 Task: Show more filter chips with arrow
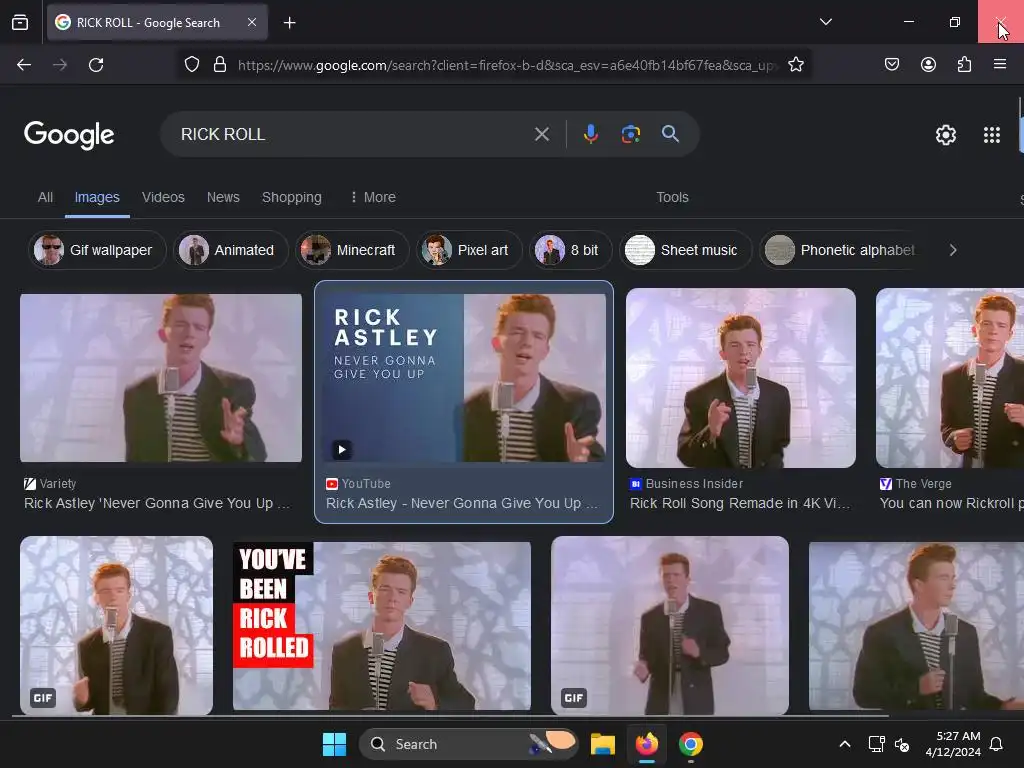pos(953,250)
